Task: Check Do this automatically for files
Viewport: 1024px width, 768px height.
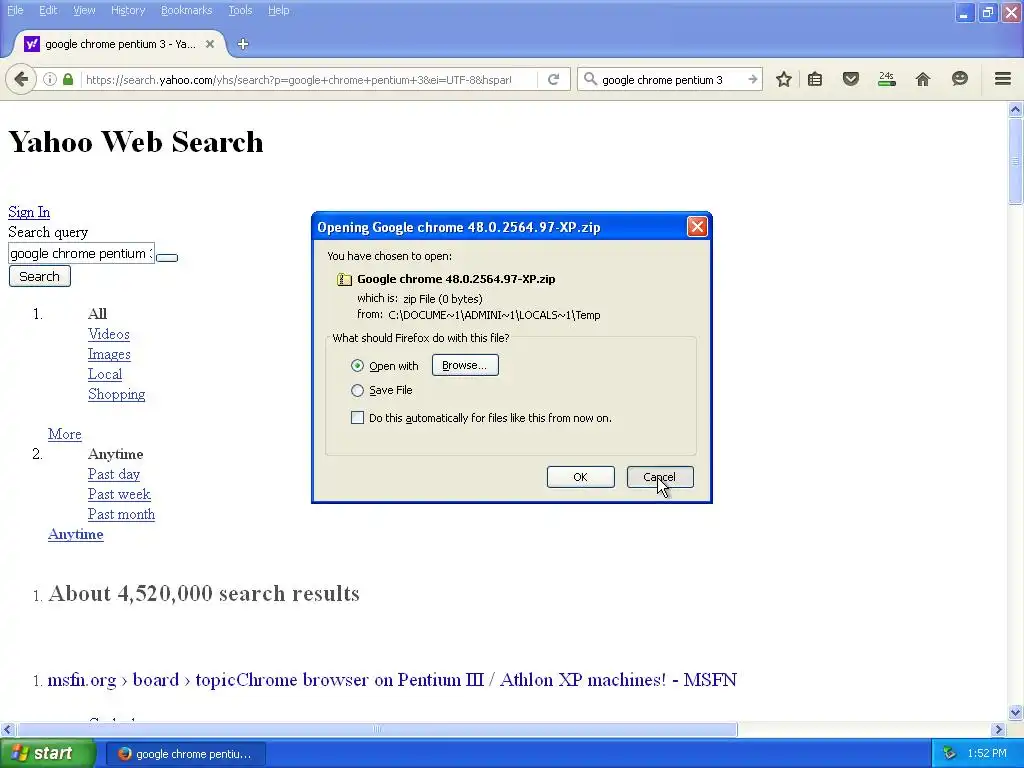Action: coord(357,418)
